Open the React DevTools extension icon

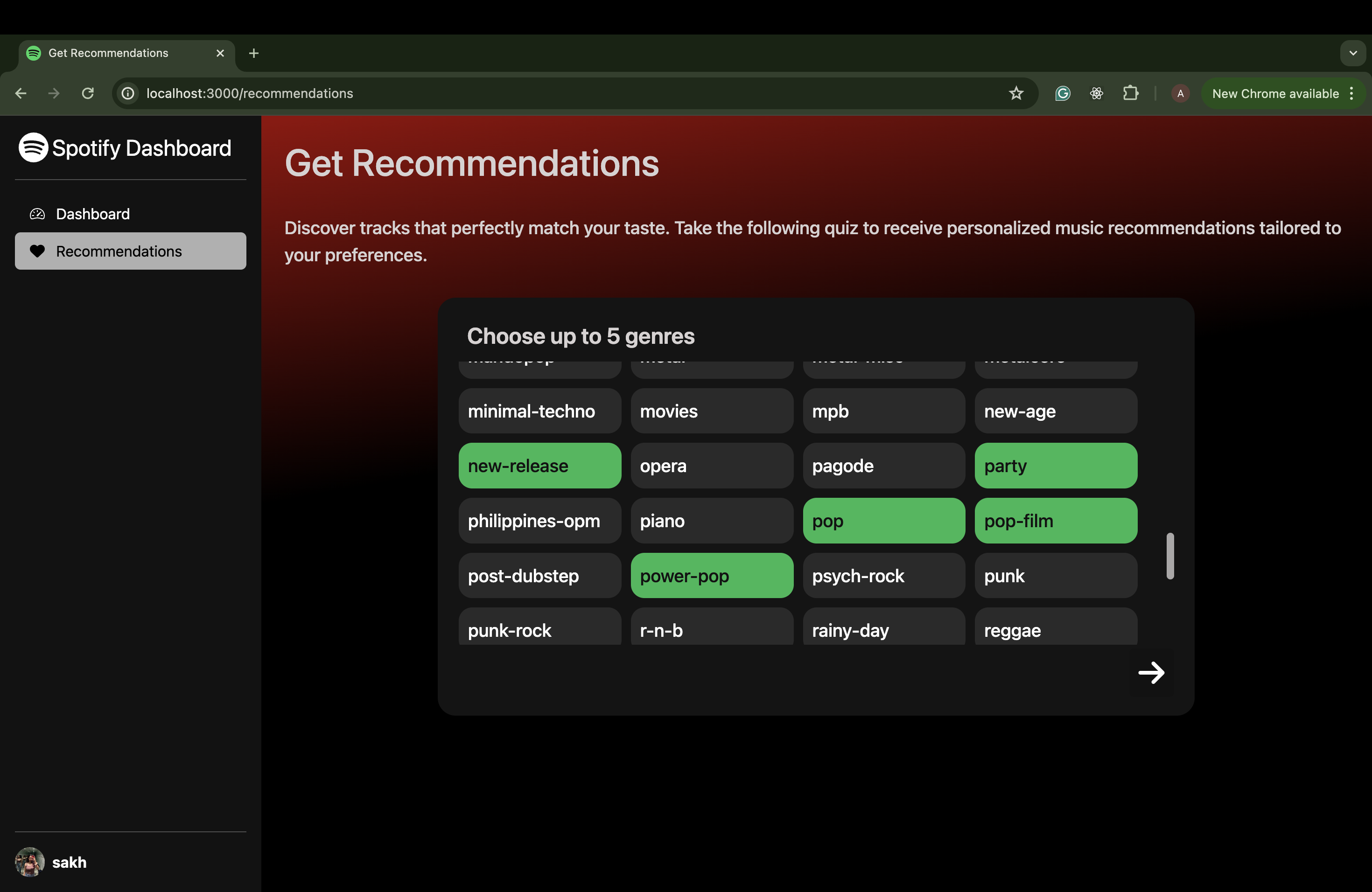(1097, 93)
